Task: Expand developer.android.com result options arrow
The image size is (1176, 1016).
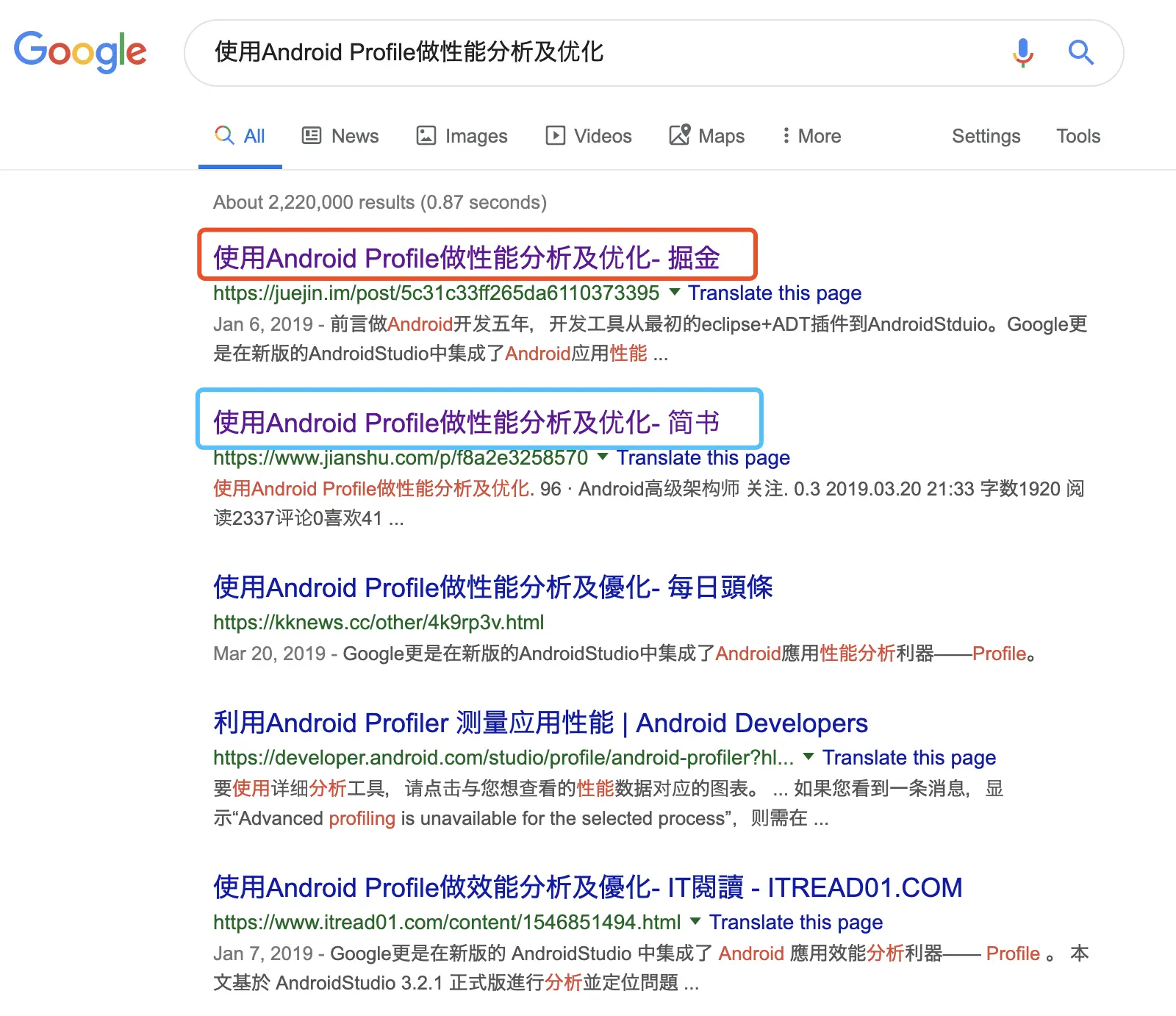Action: (808, 756)
